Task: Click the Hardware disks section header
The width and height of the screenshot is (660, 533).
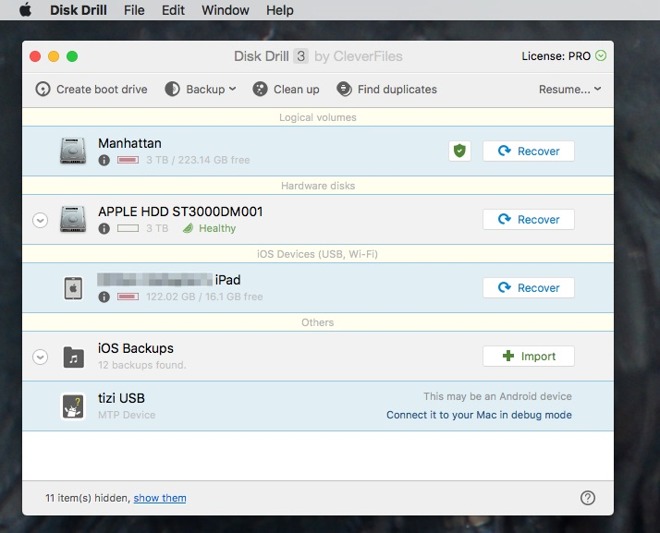Action: [x=318, y=186]
